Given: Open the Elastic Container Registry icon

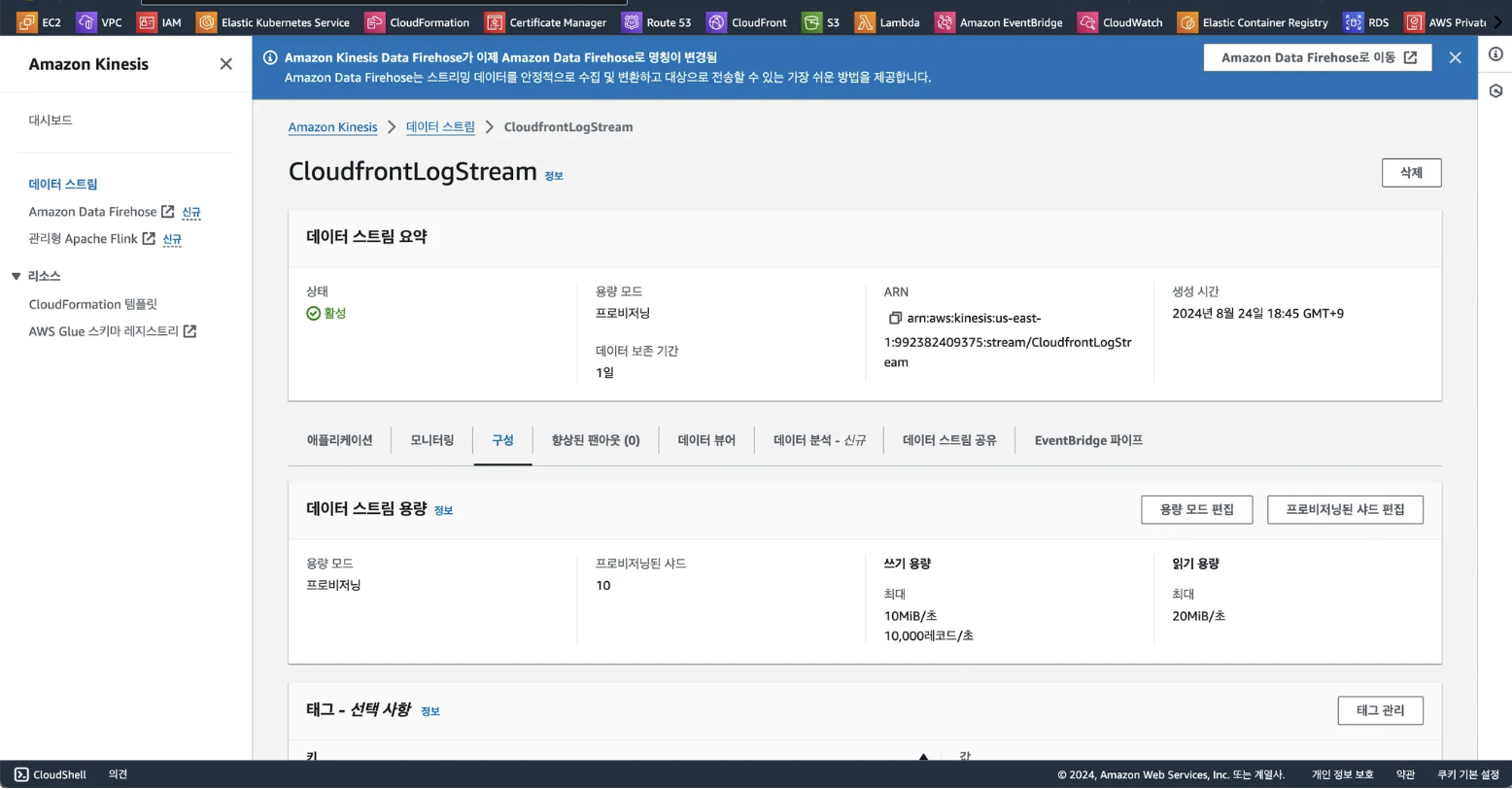Looking at the screenshot, I should pos(1187,21).
